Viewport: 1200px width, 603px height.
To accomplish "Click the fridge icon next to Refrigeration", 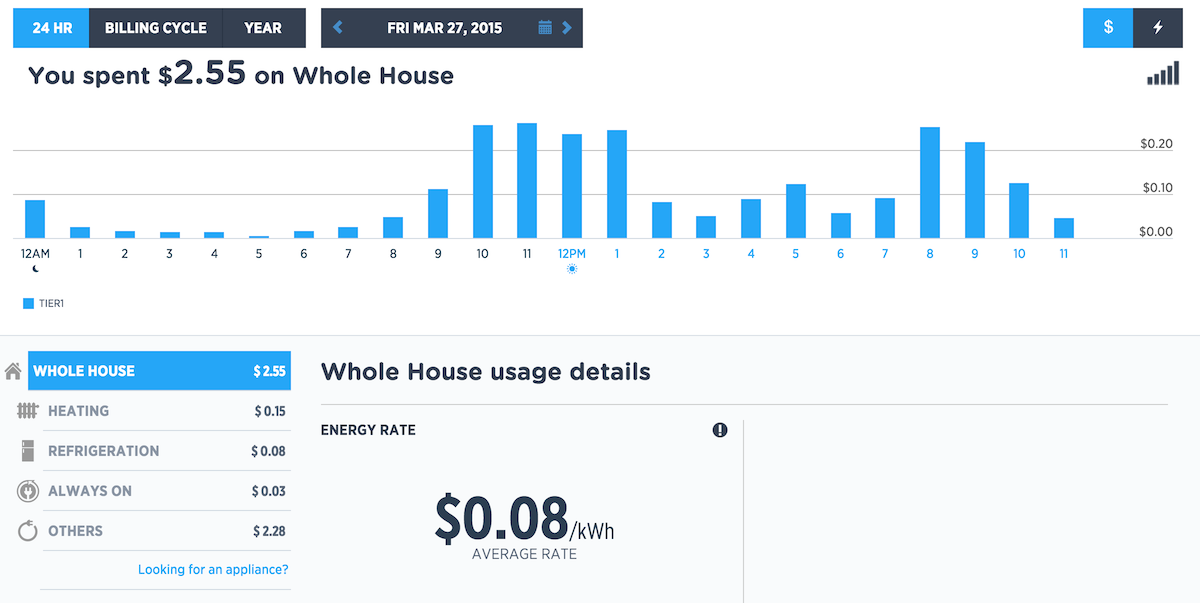I will [28, 451].
